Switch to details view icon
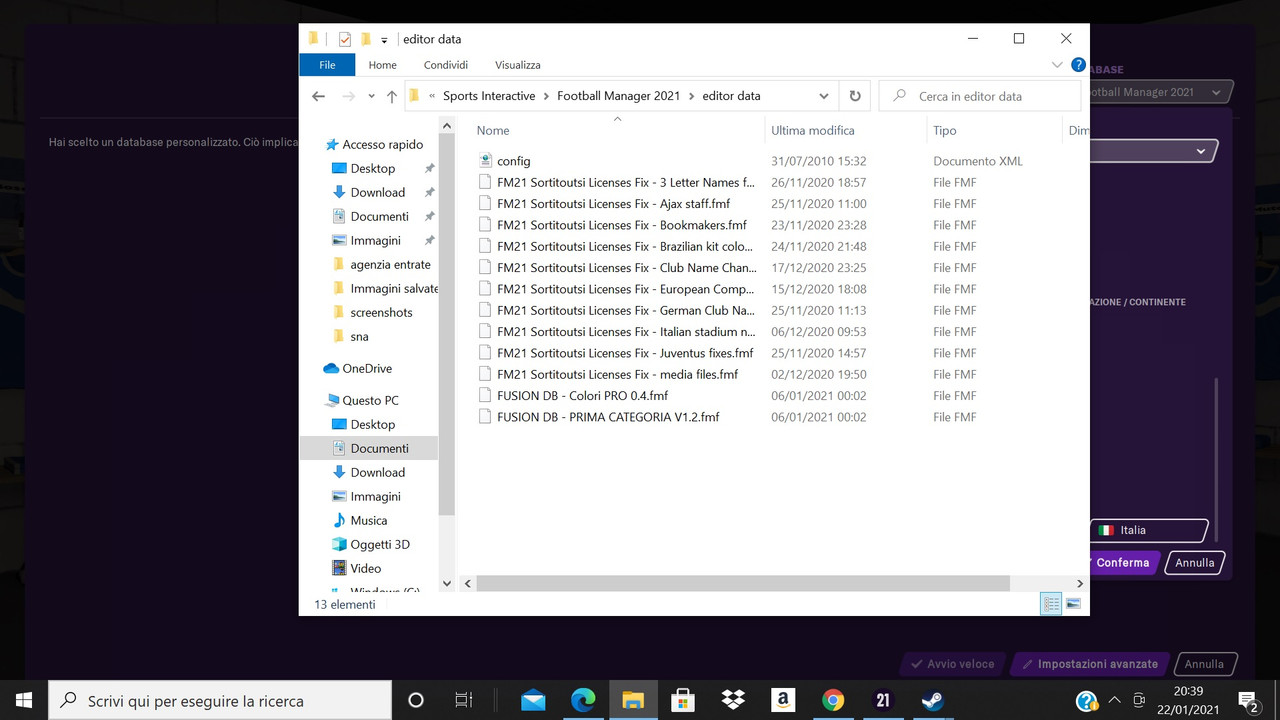The height and width of the screenshot is (720, 1280). coord(1051,604)
